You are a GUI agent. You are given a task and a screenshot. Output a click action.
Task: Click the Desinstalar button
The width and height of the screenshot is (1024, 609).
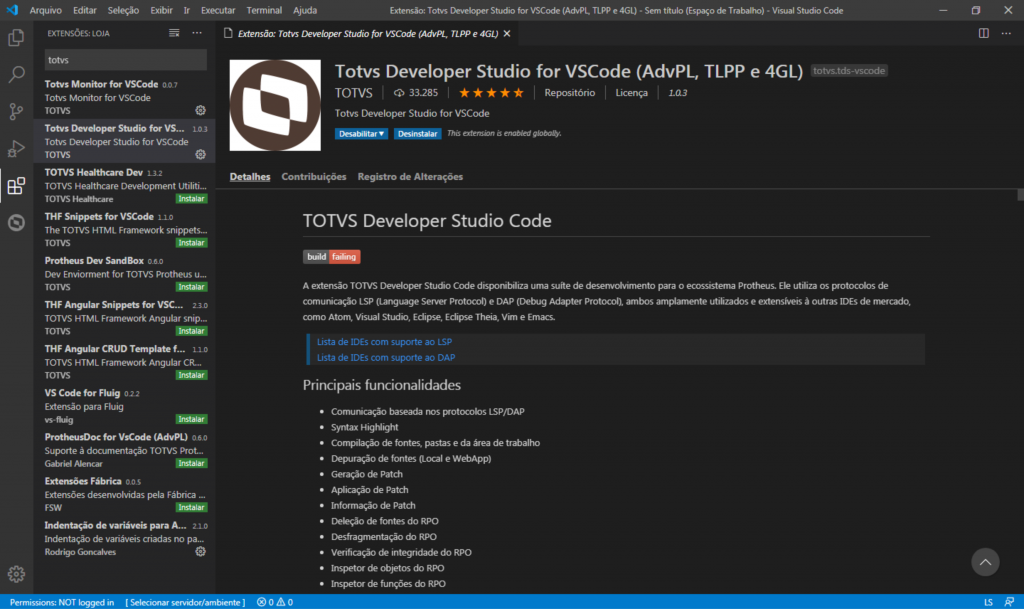coord(417,133)
